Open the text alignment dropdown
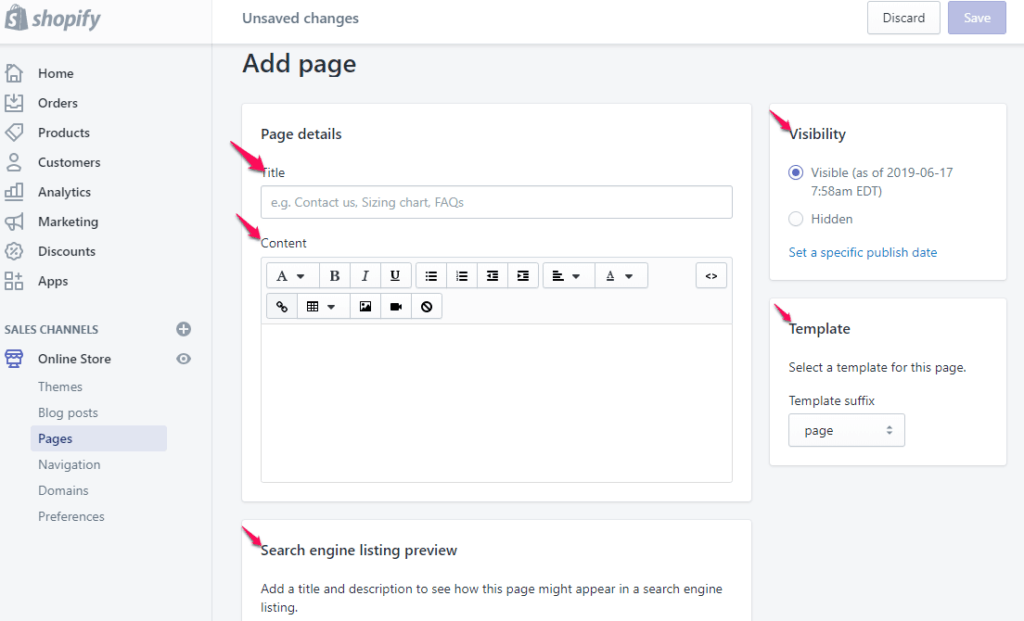Image resolution: width=1024 pixels, height=621 pixels. click(x=567, y=276)
